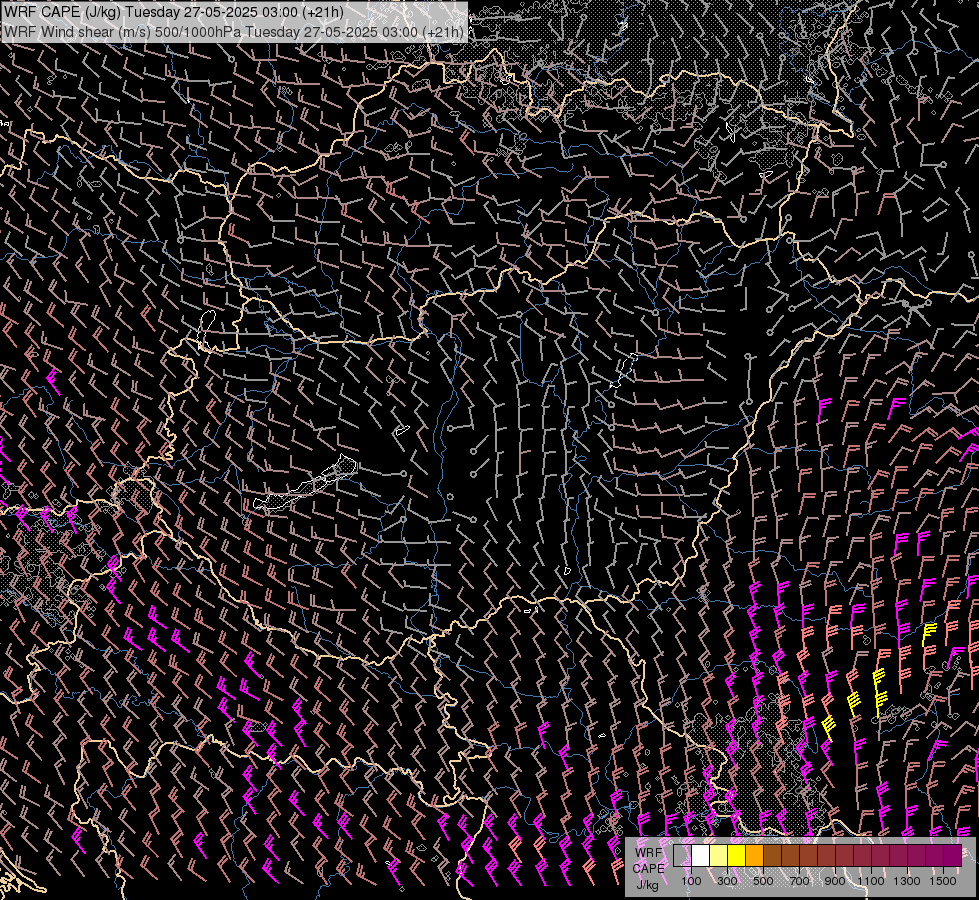Click the elongated white-outlined lake in map center
This screenshot has height=900, width=979.
305,484
